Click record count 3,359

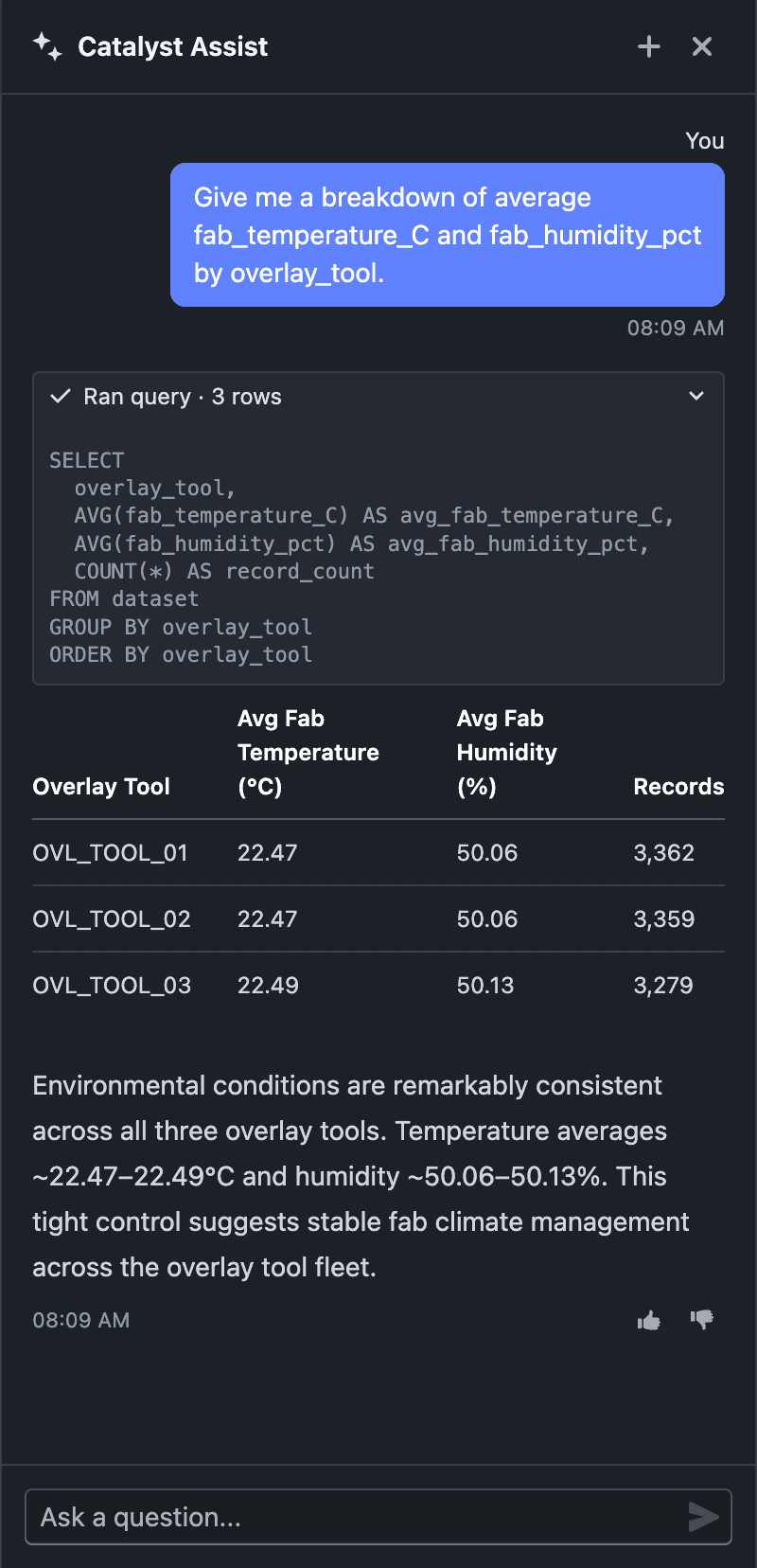664,919
